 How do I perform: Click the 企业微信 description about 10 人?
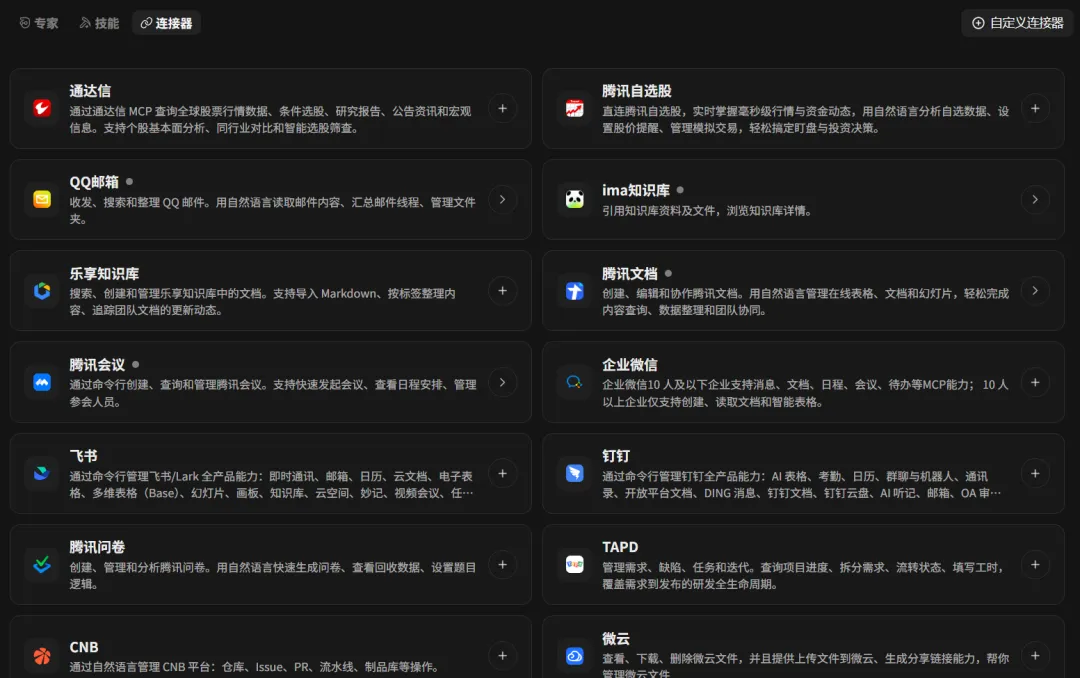[x=805, y=393]
